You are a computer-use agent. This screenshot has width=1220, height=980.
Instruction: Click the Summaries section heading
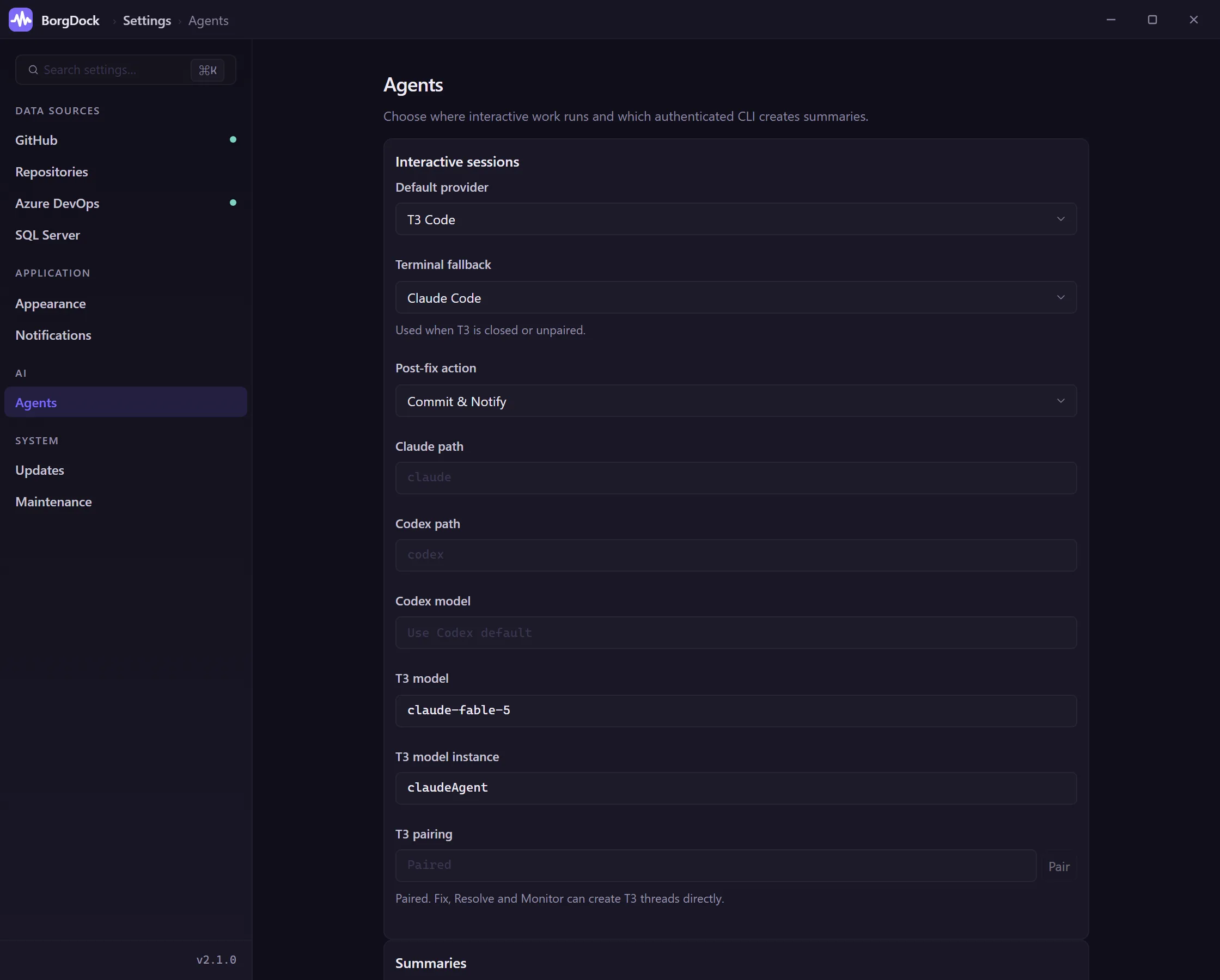[431, 963]
